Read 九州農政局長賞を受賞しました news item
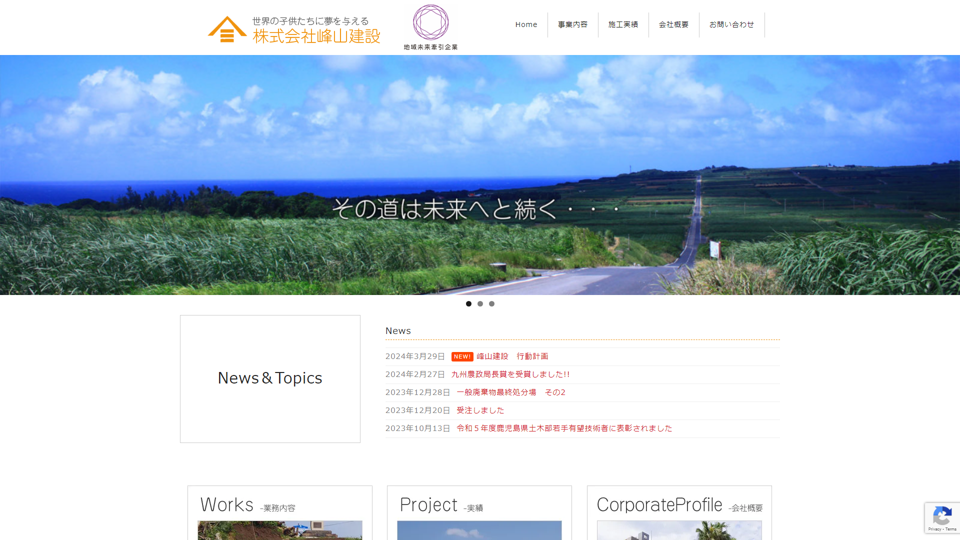 click(510, 375)
